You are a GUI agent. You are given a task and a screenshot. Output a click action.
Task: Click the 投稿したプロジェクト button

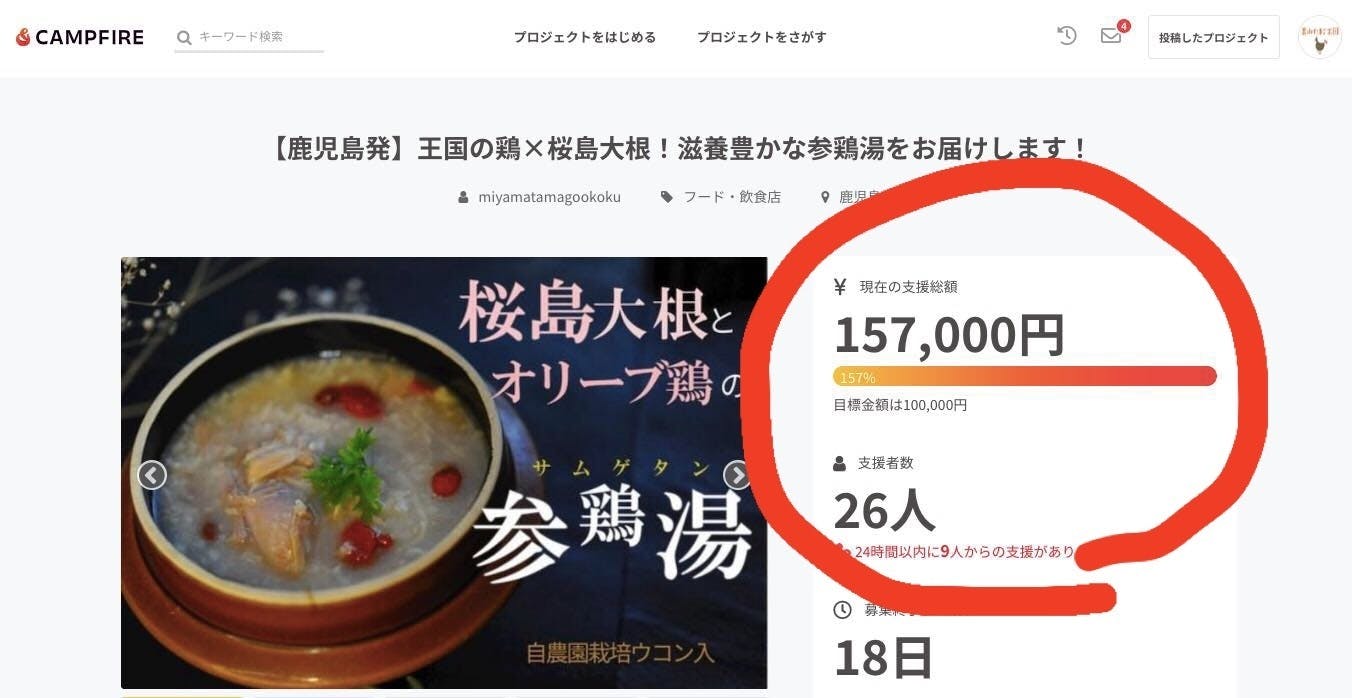pos(1213,37)
